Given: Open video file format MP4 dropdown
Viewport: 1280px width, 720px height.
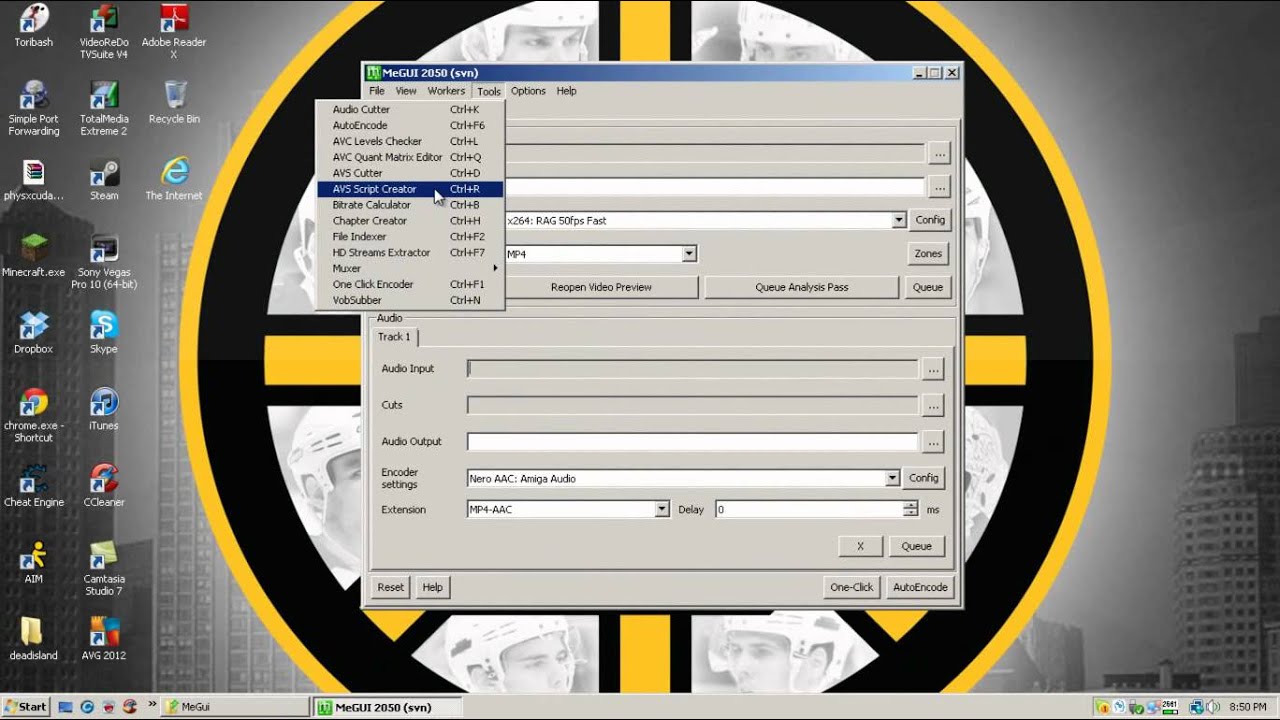Looking at the screenshot, I should point(689,254).
